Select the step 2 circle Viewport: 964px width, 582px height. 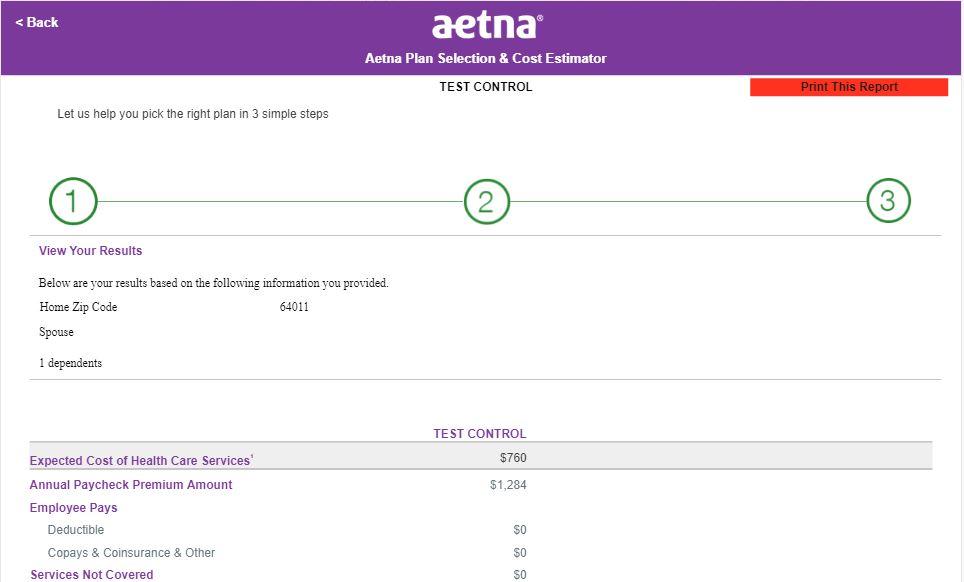pyautogui.click(x=486, y=202)
